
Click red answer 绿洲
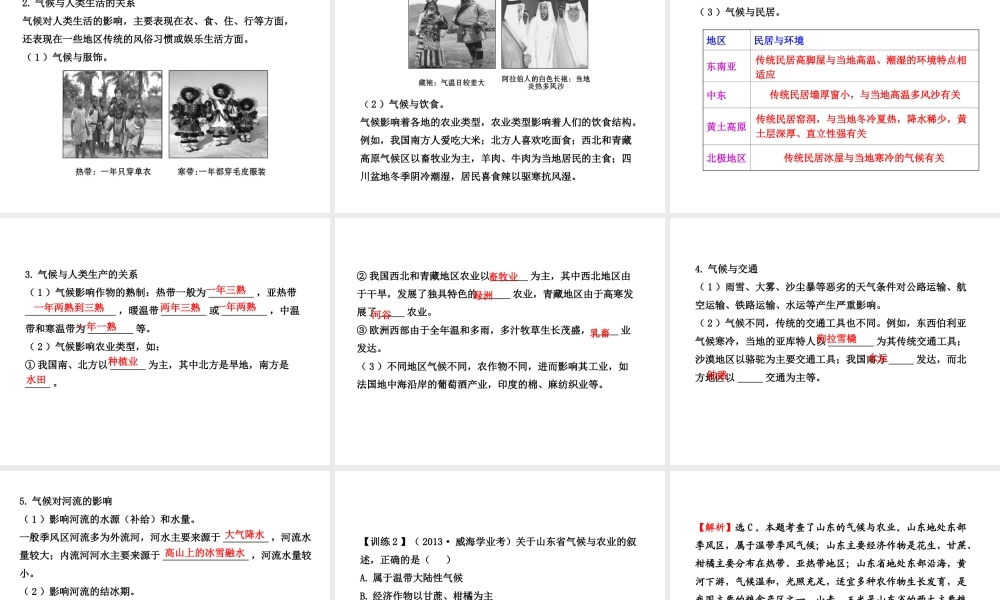pos(484,295)
